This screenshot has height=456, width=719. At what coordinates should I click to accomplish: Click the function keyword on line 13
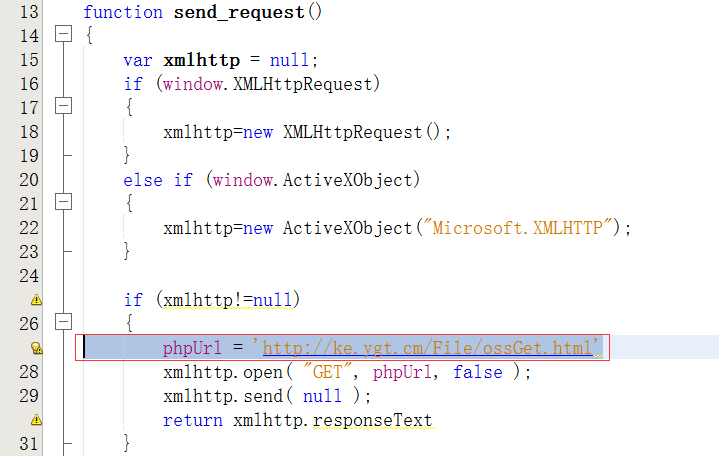(123, 12)
